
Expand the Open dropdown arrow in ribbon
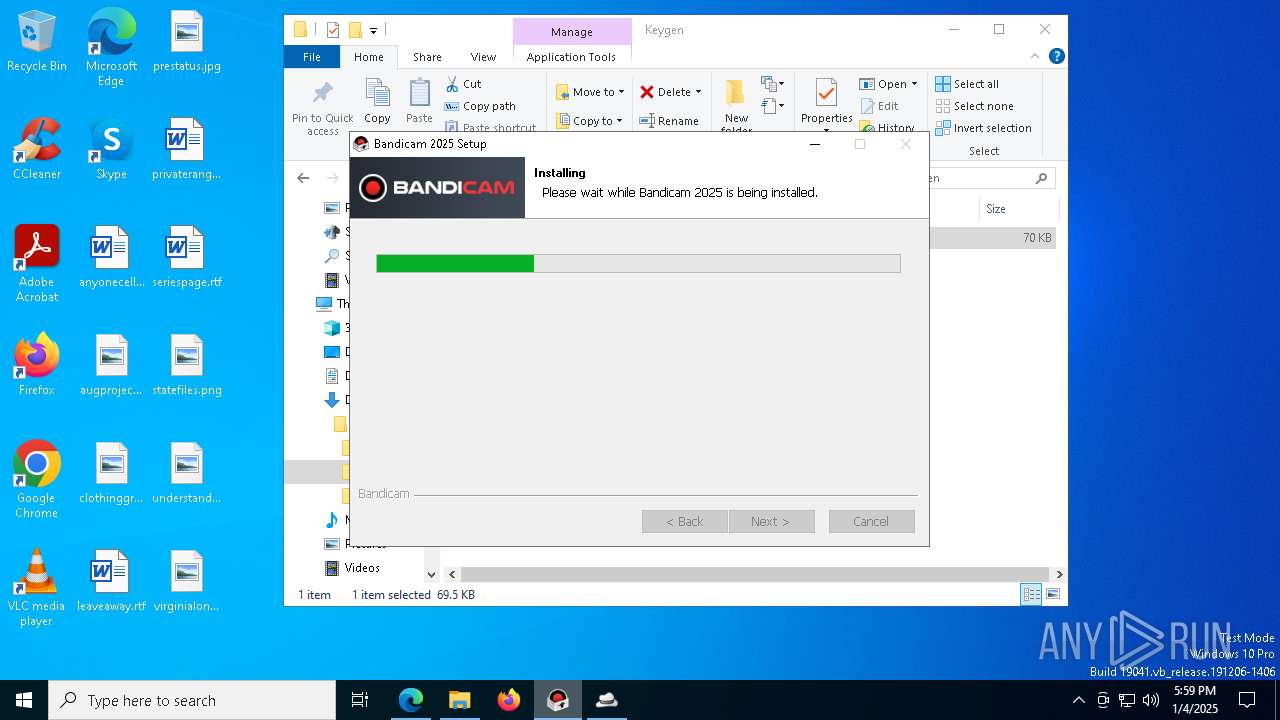tap(914, 84)
